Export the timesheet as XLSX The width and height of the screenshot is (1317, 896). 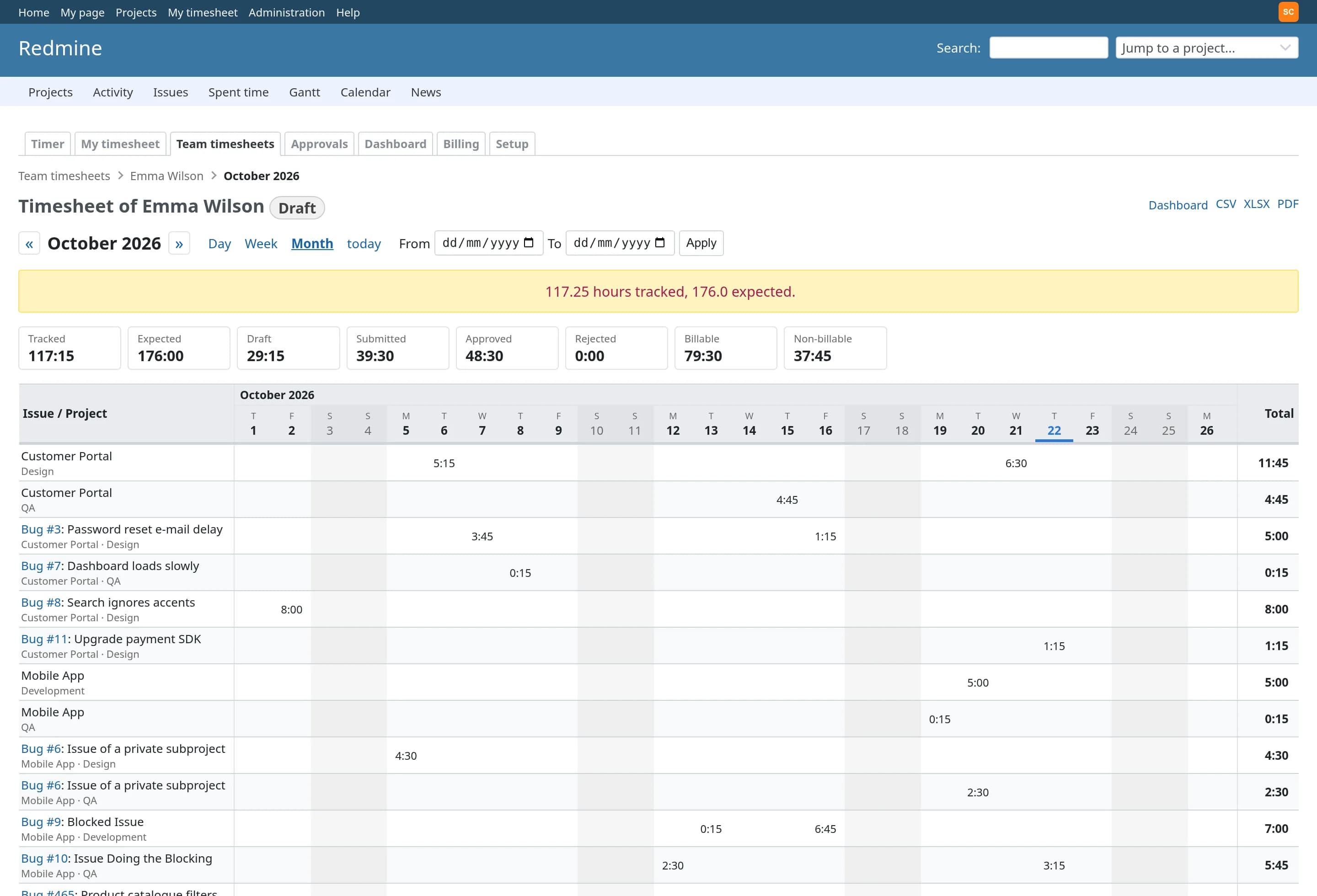click(x=1256, y=204)
